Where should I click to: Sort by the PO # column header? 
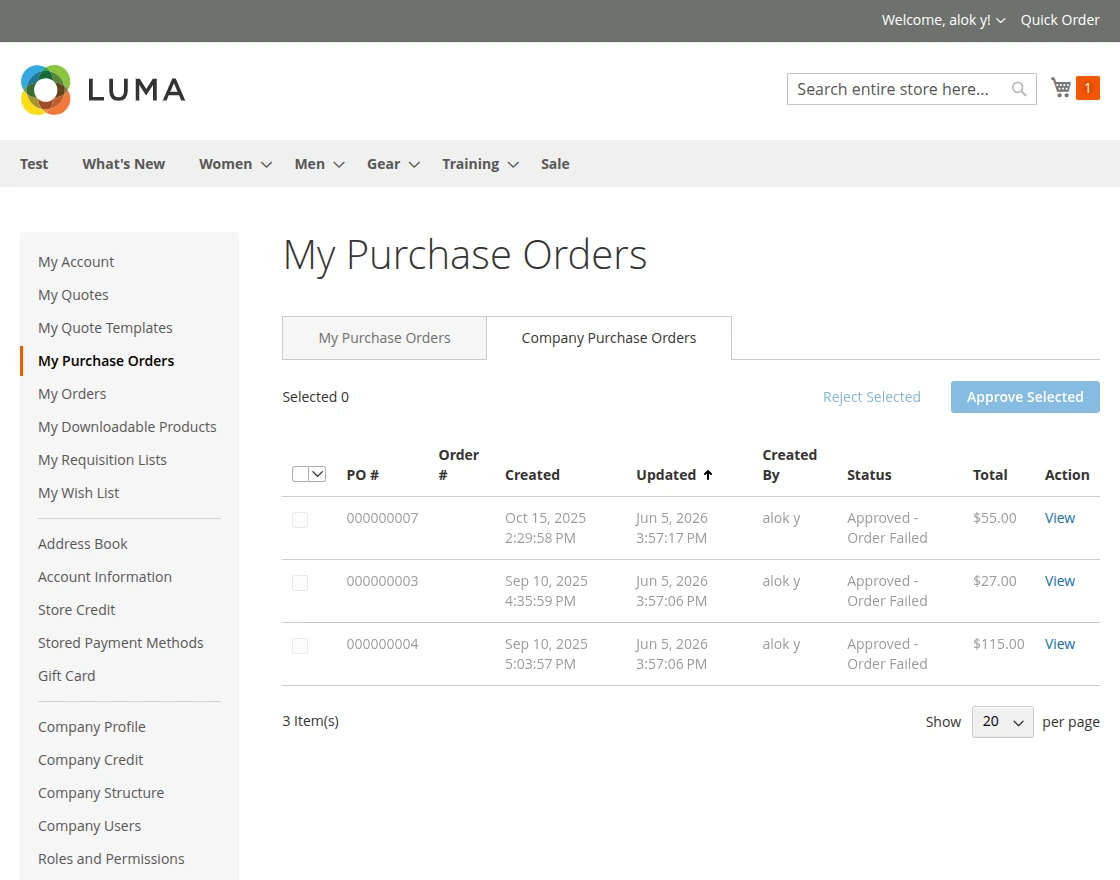point(363,475)
